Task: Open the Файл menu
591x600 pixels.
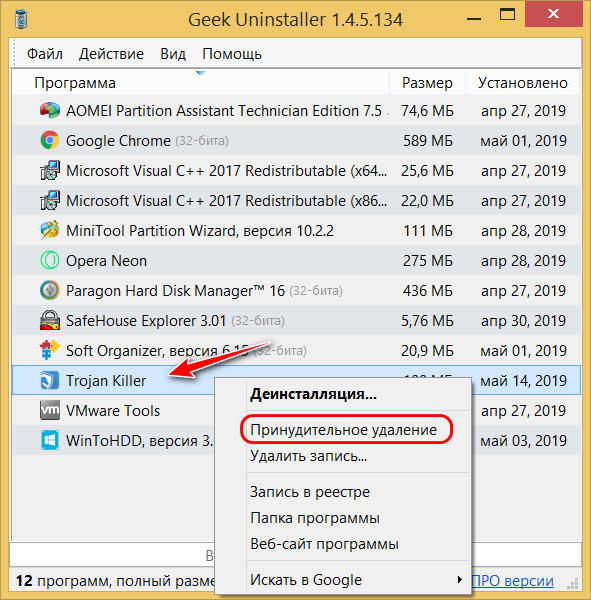Action: (x=45, y=54)
